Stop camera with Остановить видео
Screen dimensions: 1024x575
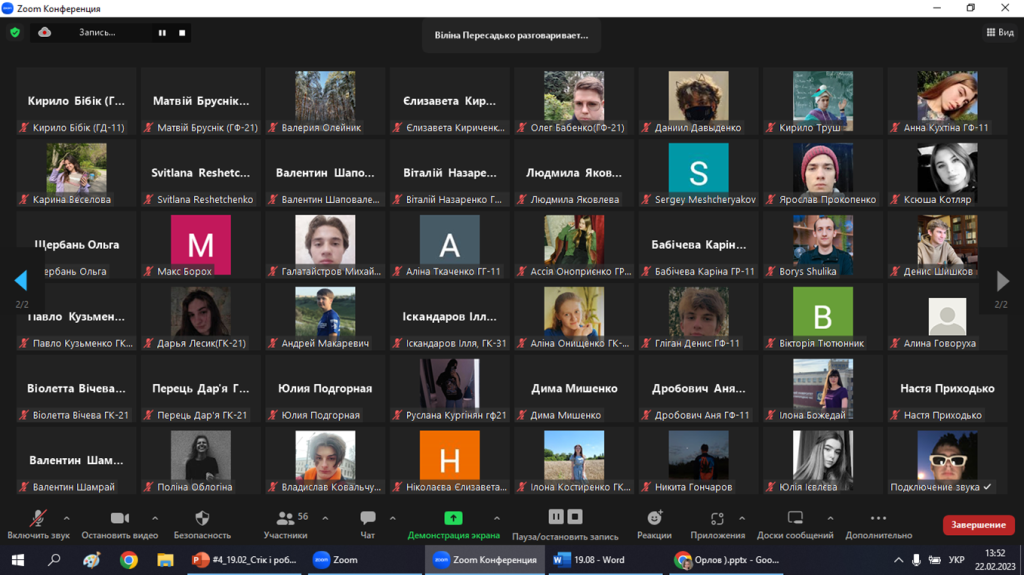coord(119,519)
